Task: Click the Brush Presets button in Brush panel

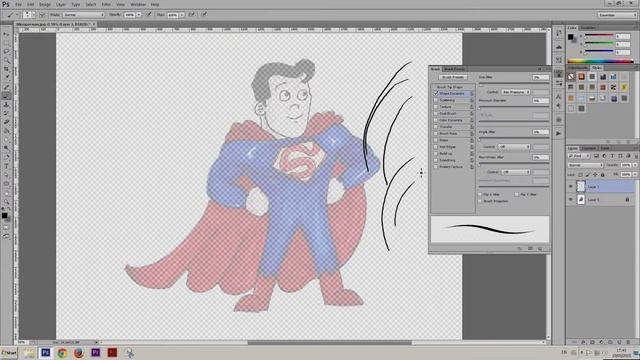Action: 453,77
